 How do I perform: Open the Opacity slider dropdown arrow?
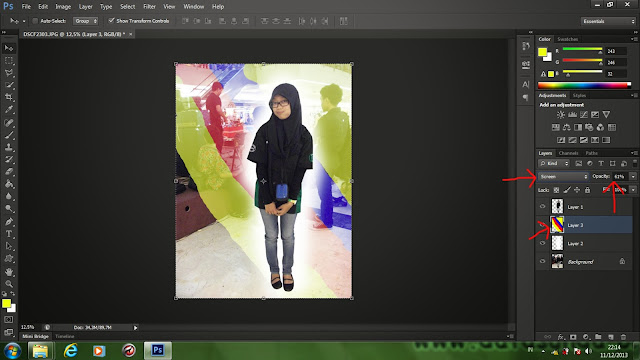click(x=633, y=176)
